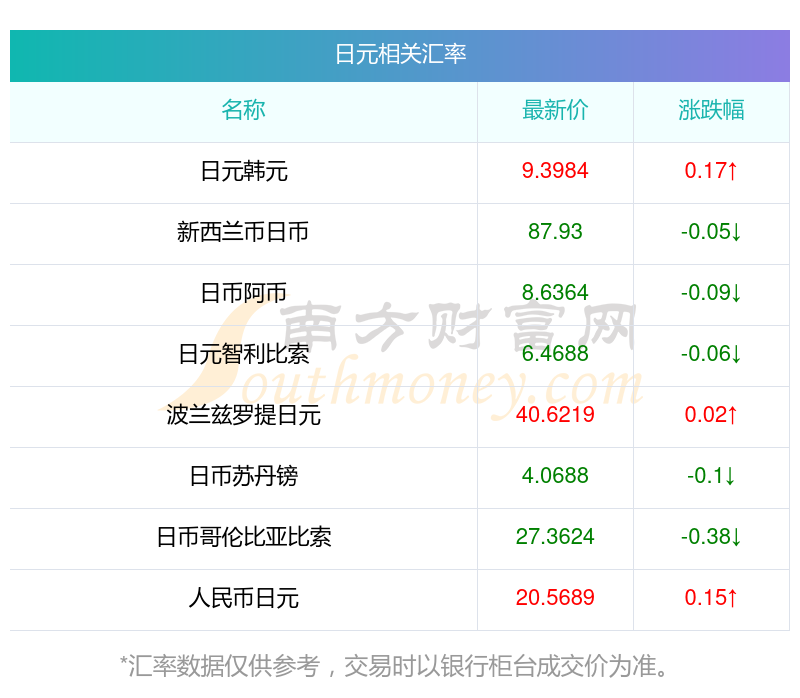Click the 20.5689 latest price value

pyautogui.click(x=555, y=598)
